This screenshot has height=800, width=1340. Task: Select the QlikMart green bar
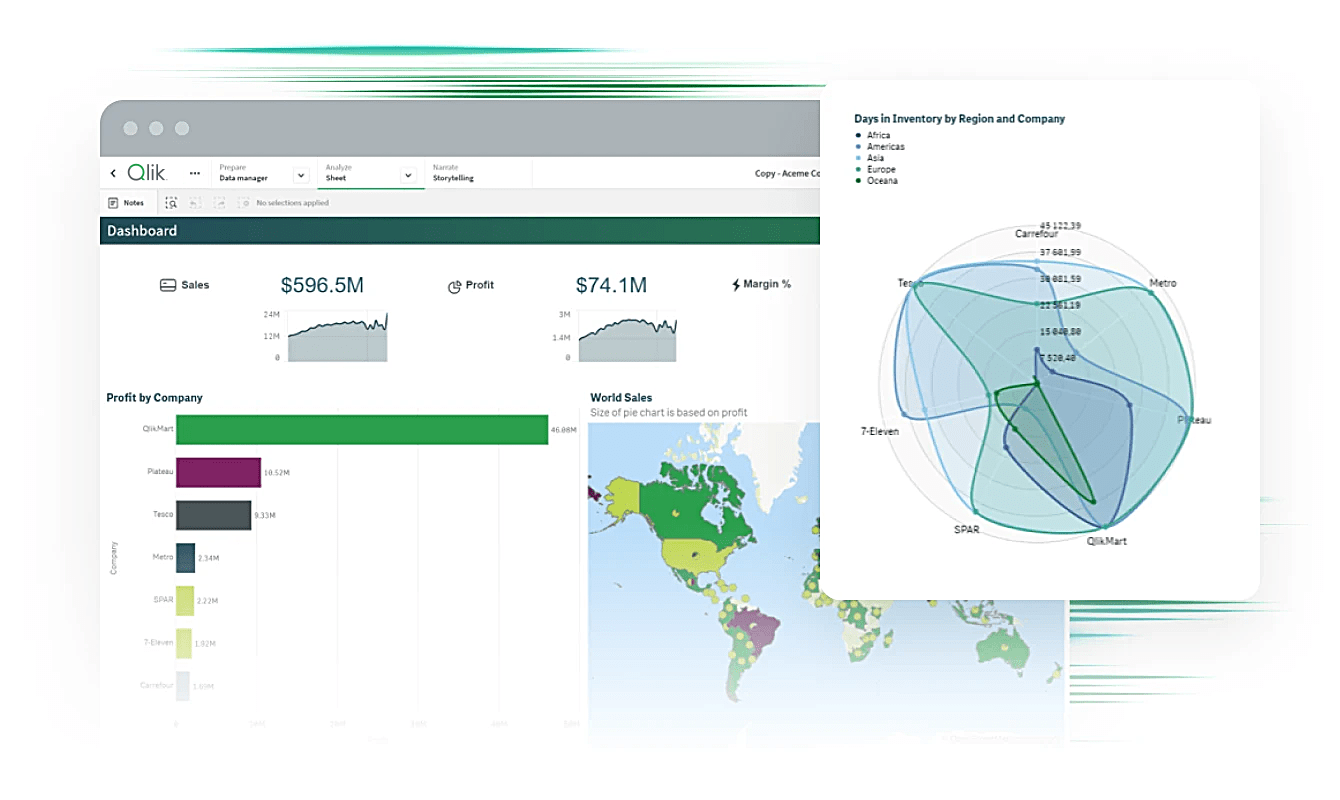(362, 430)
